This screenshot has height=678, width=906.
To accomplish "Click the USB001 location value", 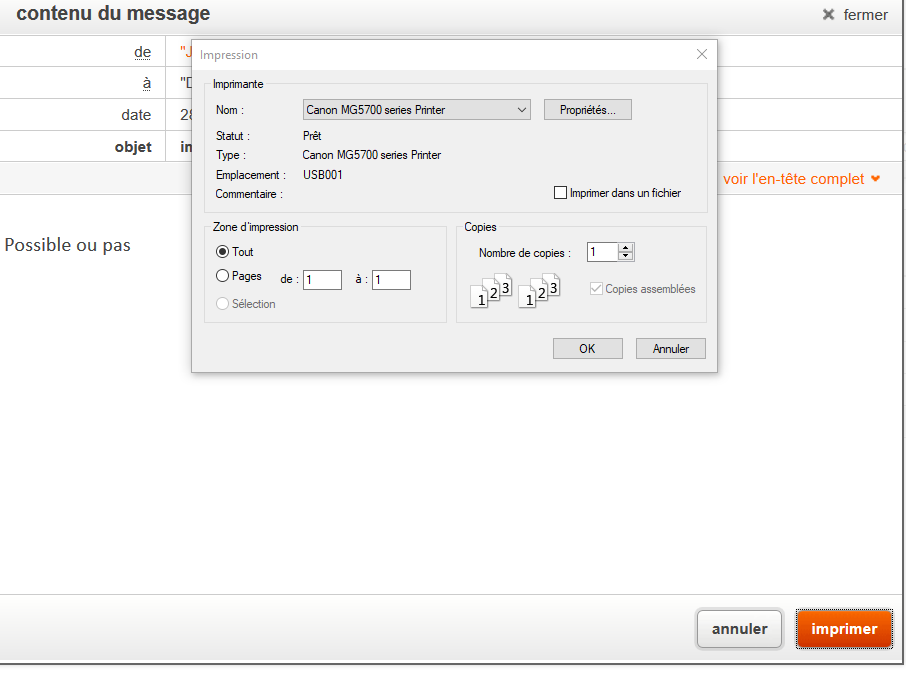I will click(322, 175).
